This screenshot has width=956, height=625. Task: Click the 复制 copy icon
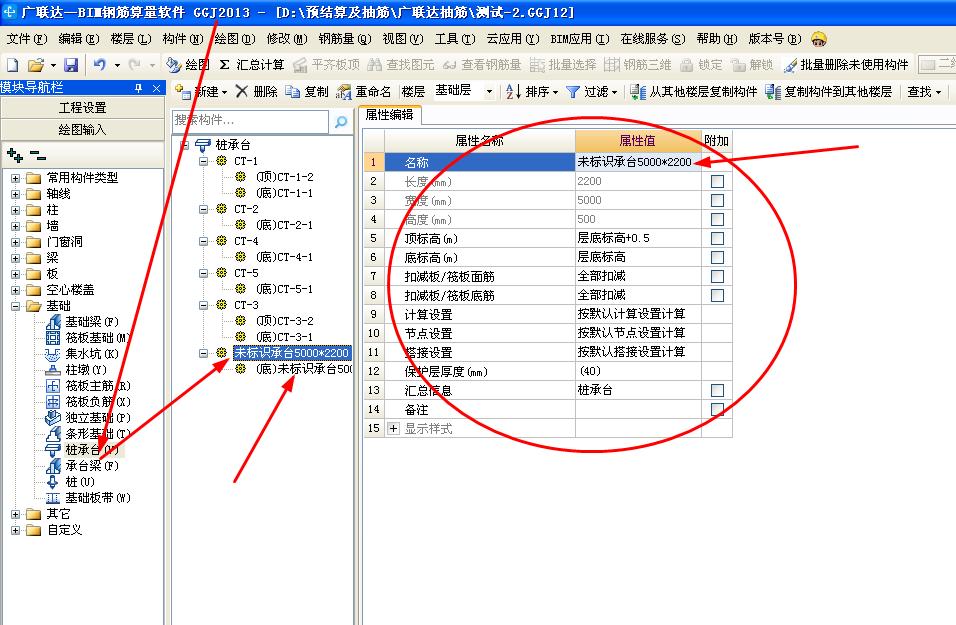(293, 92)
